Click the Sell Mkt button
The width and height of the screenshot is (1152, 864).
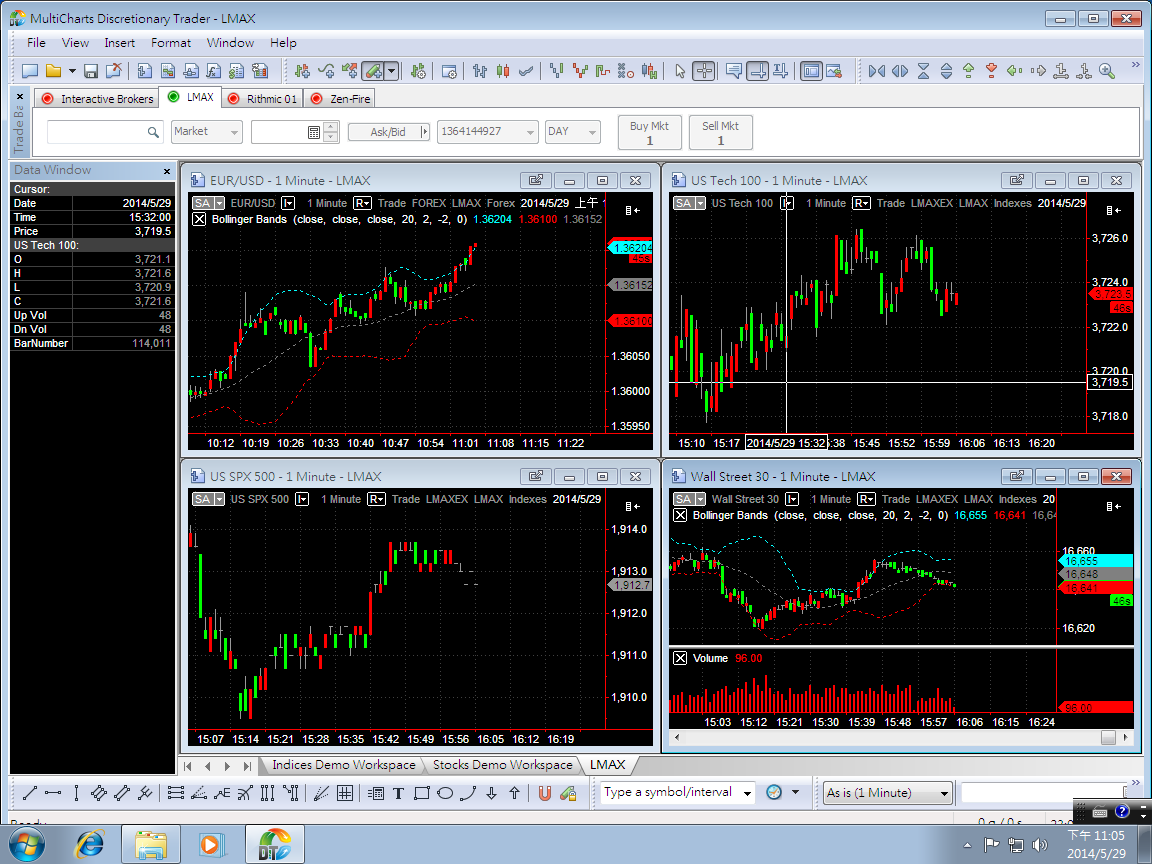tap(721, 132)
